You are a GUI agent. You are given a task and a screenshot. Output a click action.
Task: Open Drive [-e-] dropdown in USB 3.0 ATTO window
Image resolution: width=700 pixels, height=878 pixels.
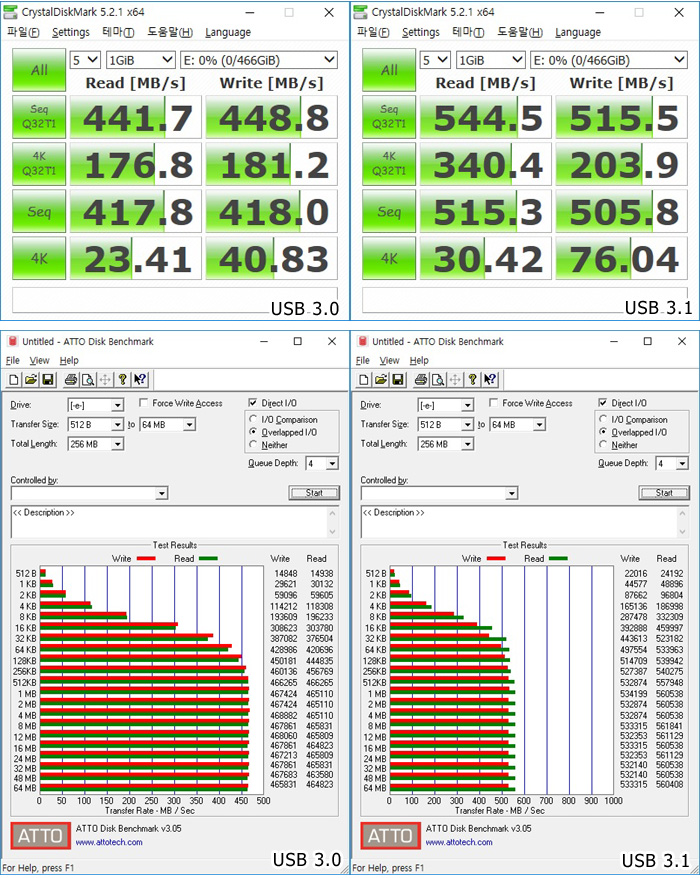95,405
